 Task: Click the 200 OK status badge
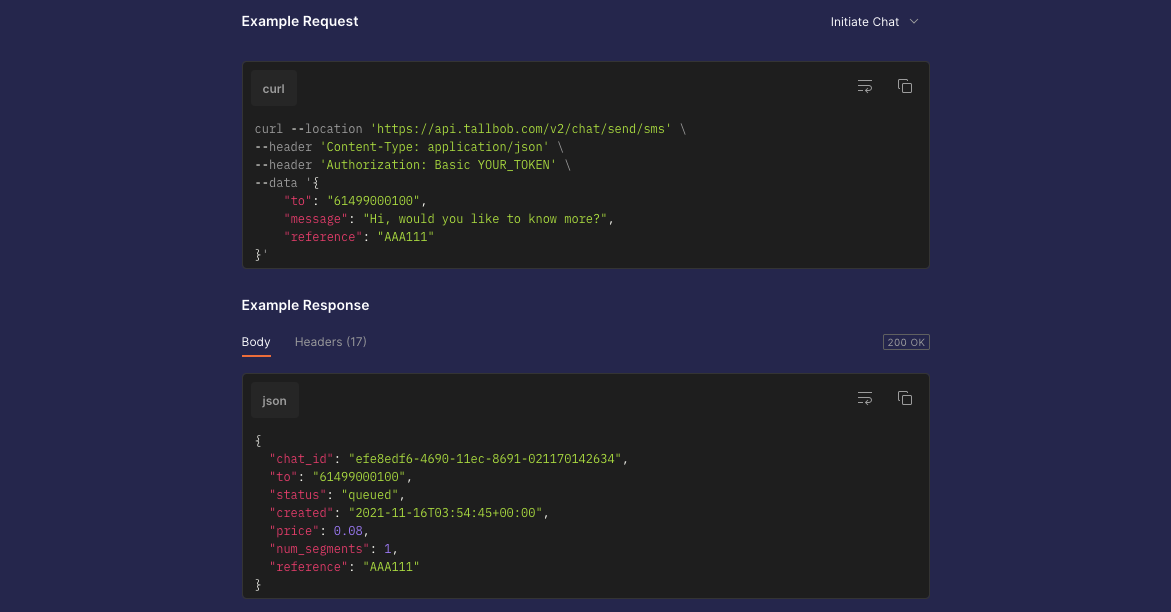pyautogui.click(x=906, y=342)
